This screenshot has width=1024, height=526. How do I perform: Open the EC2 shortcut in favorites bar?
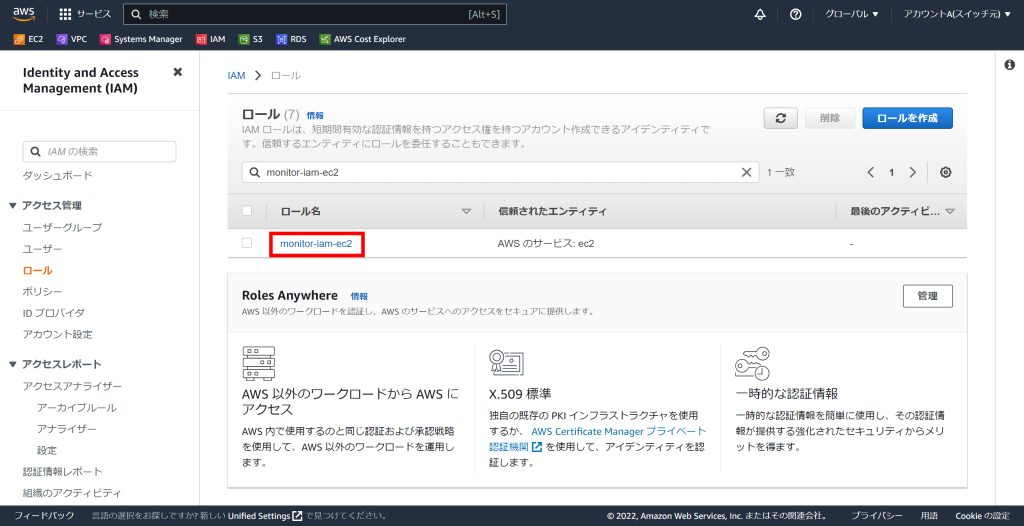tap(28, 39)
